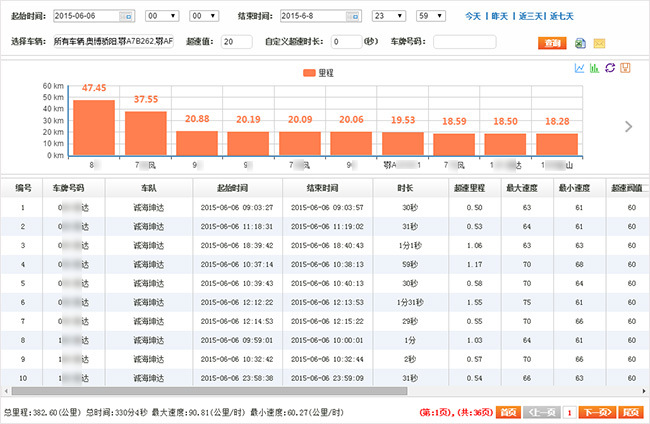
Task: Select duration cell 1分31秒
Action: (x=410, y=302)
